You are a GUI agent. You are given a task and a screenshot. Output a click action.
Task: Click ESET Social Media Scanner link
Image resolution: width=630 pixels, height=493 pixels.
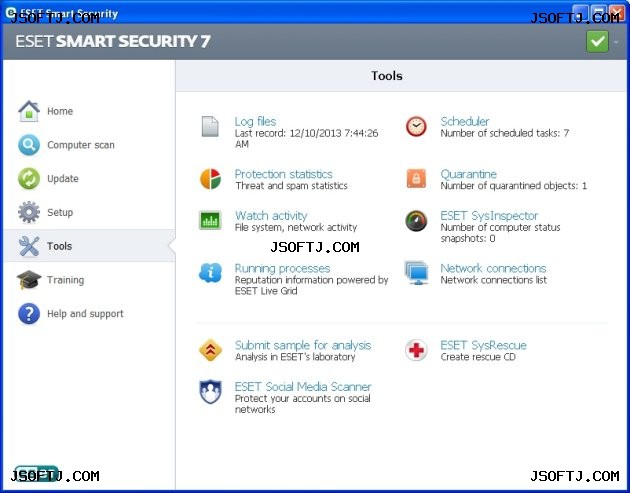click(x=303, y=387)
